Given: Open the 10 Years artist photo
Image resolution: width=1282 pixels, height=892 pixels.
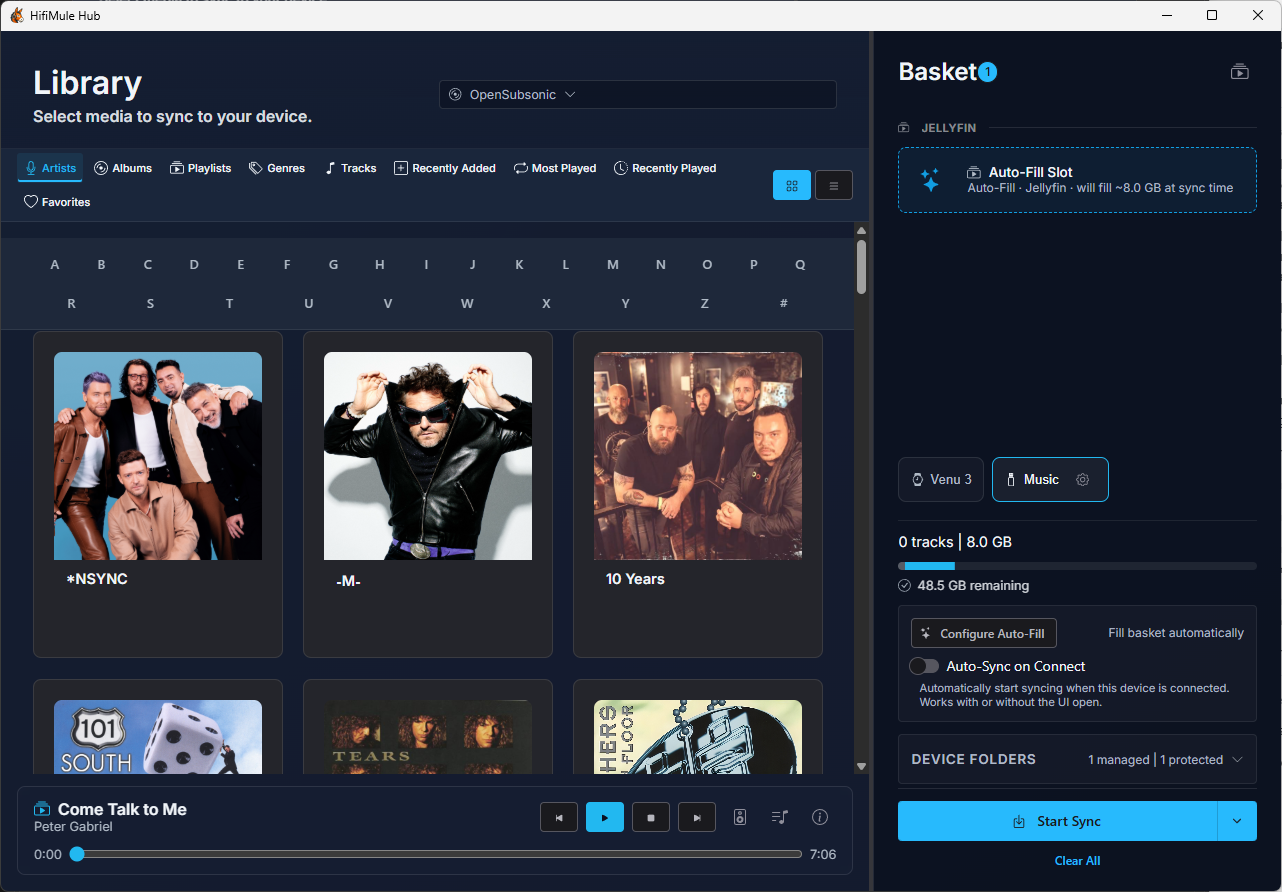Looking at the screenshot, I should [x=698, y=456].
